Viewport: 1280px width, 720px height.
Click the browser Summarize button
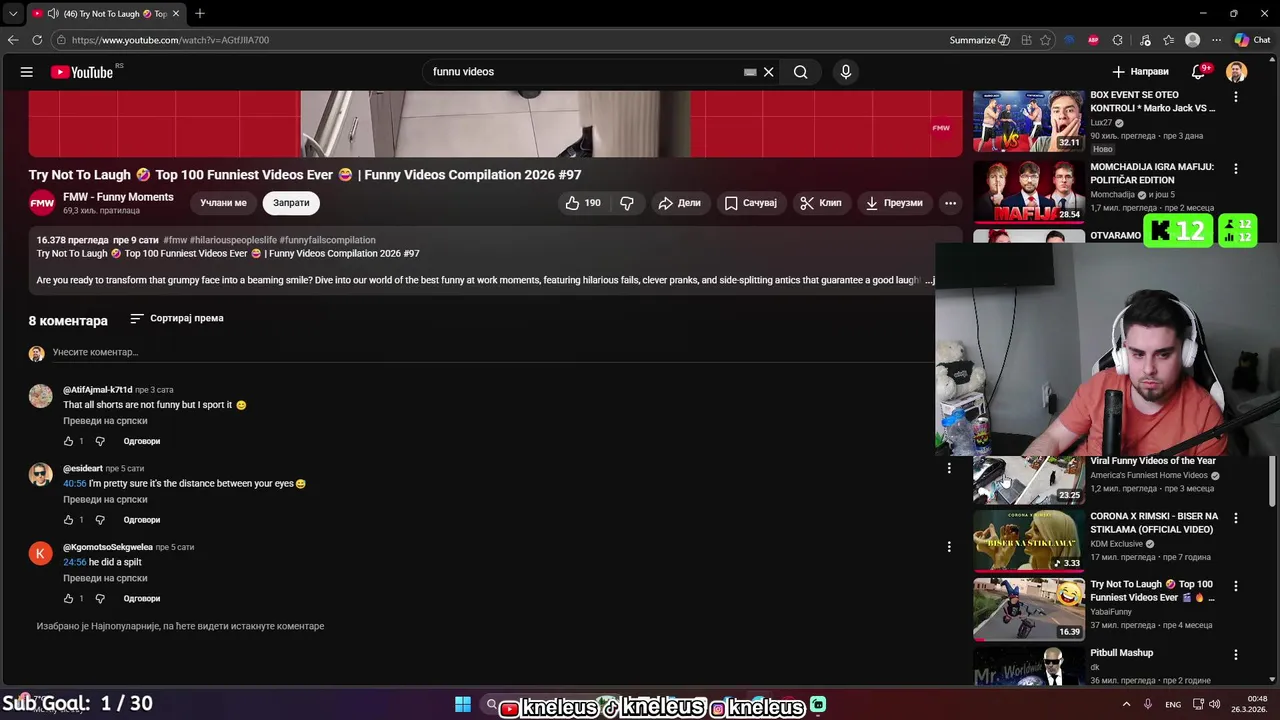(979, 40)
